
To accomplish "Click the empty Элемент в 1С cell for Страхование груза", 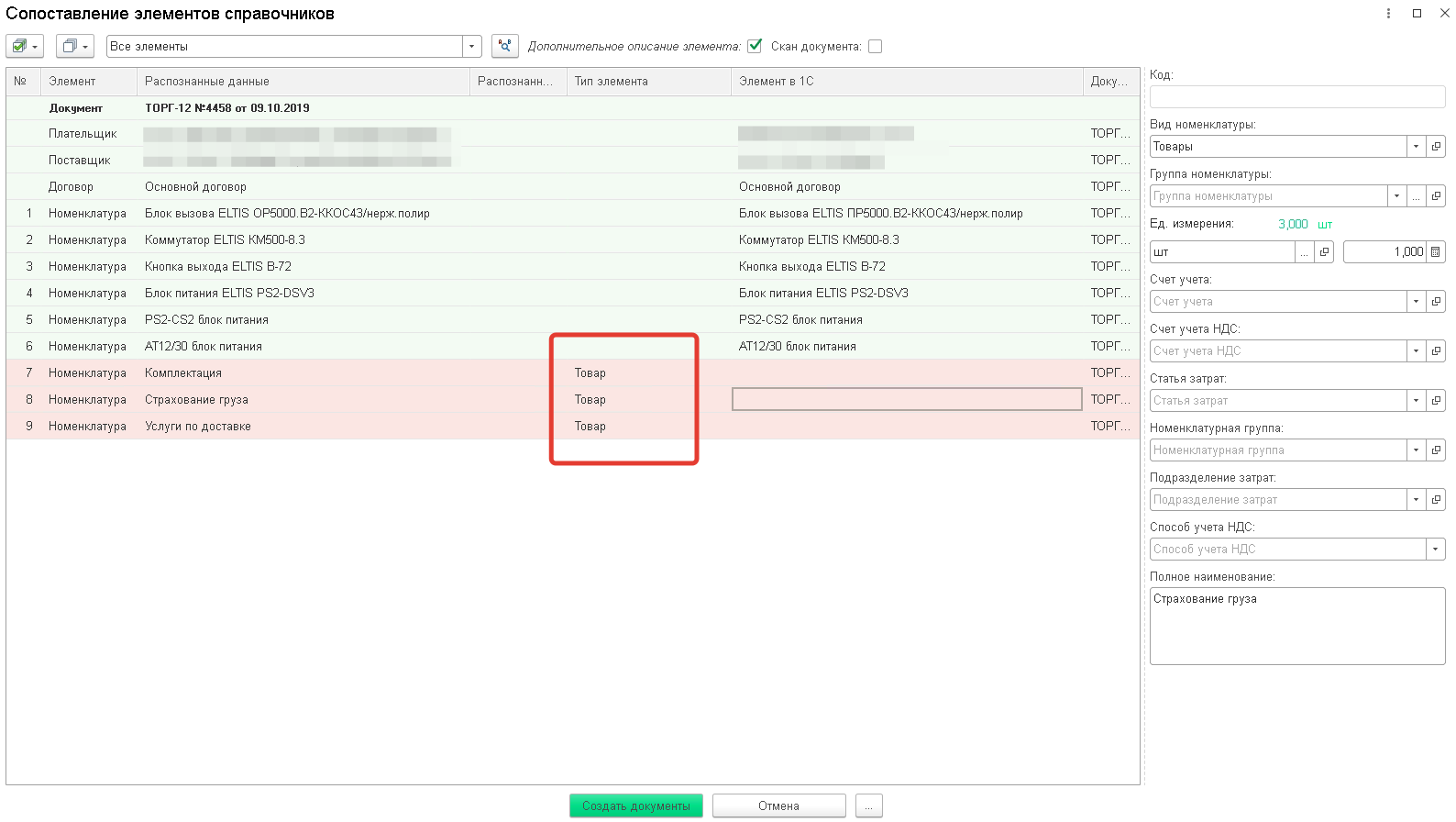I will [x=907, y=399].
